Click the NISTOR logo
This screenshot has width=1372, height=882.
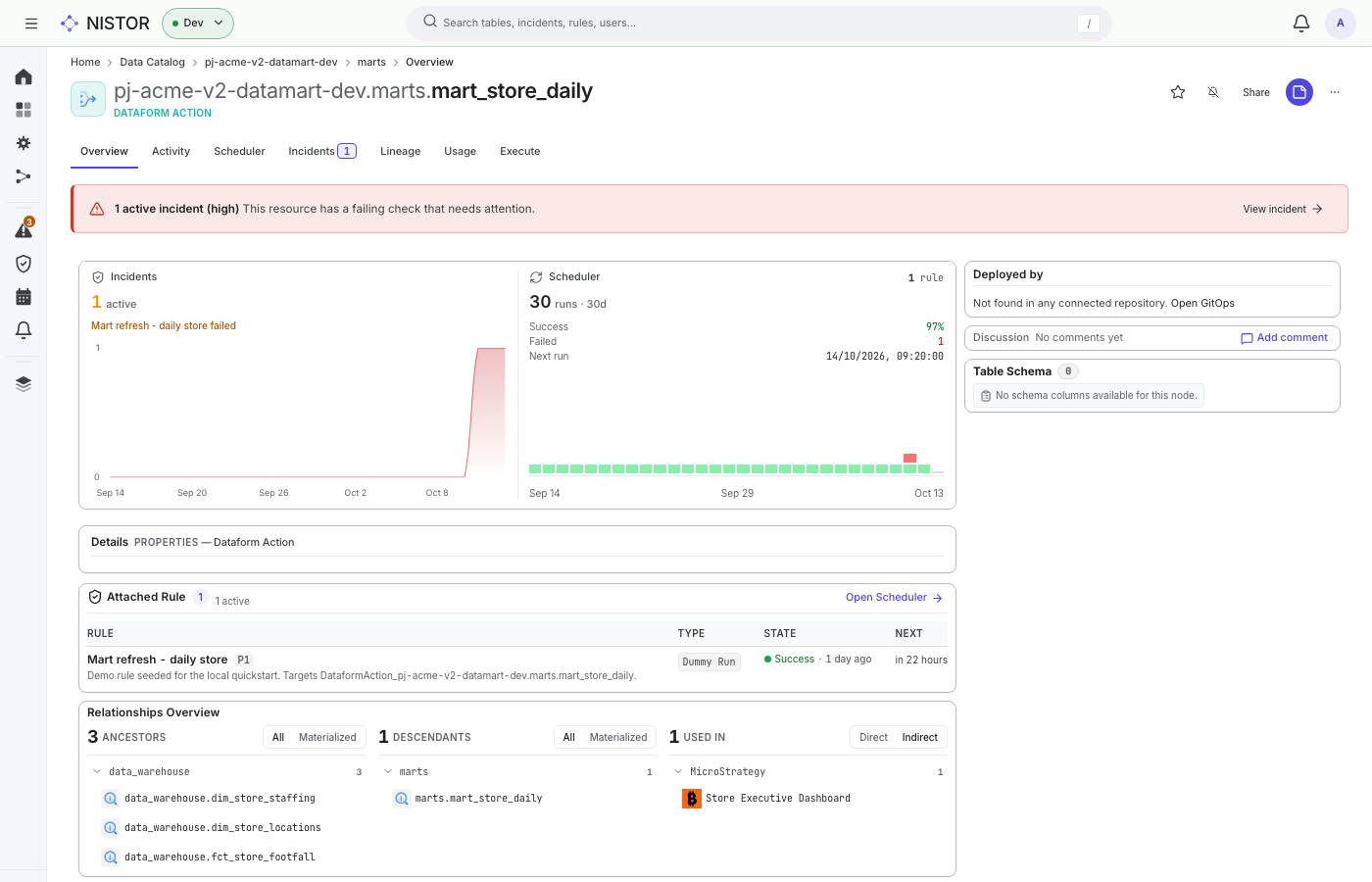coord(105,24)
